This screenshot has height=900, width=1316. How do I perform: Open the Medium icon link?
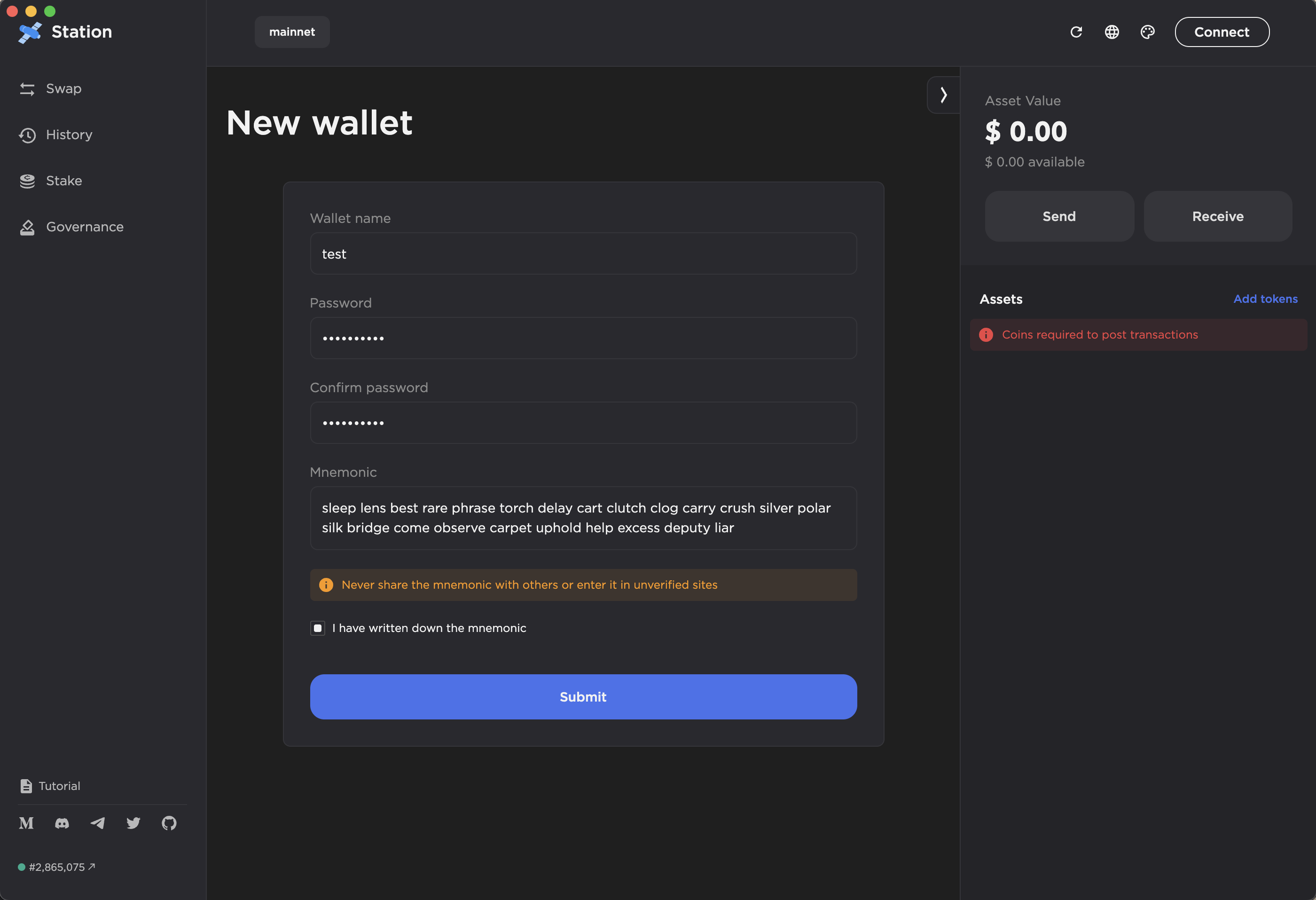click(27, 823)
